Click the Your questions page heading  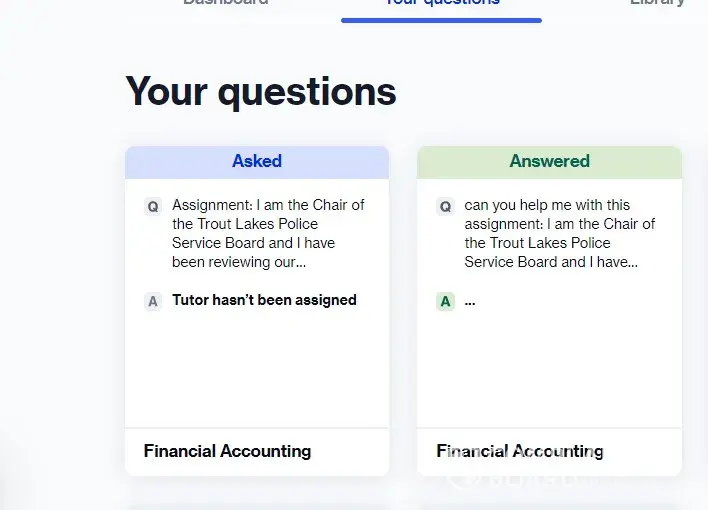[x=261, y=92]
